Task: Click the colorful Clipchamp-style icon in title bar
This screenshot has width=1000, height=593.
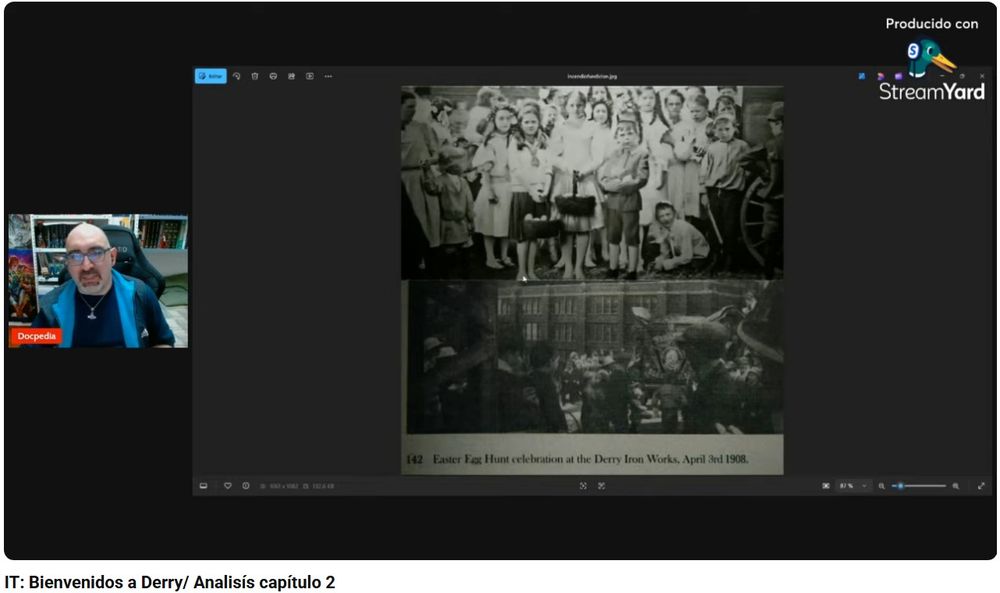Action: pyautogui.click(x=881, y=76)
